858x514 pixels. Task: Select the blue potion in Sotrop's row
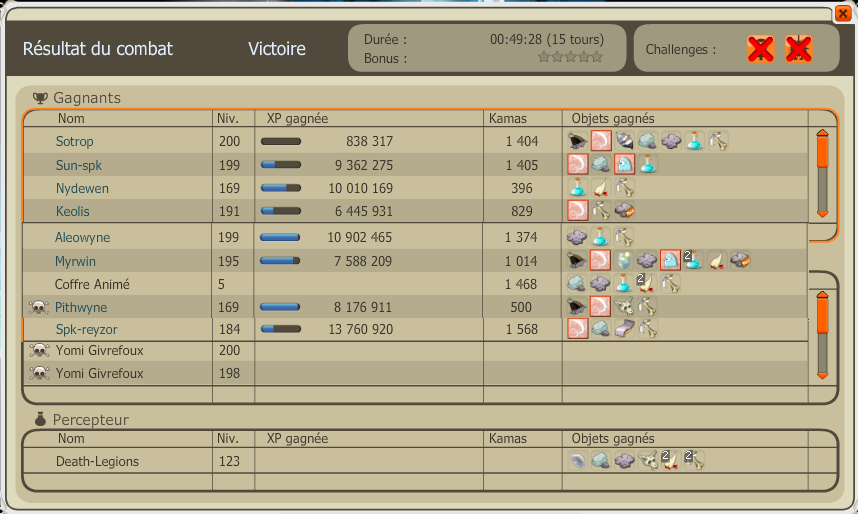[x=694, y=141]
